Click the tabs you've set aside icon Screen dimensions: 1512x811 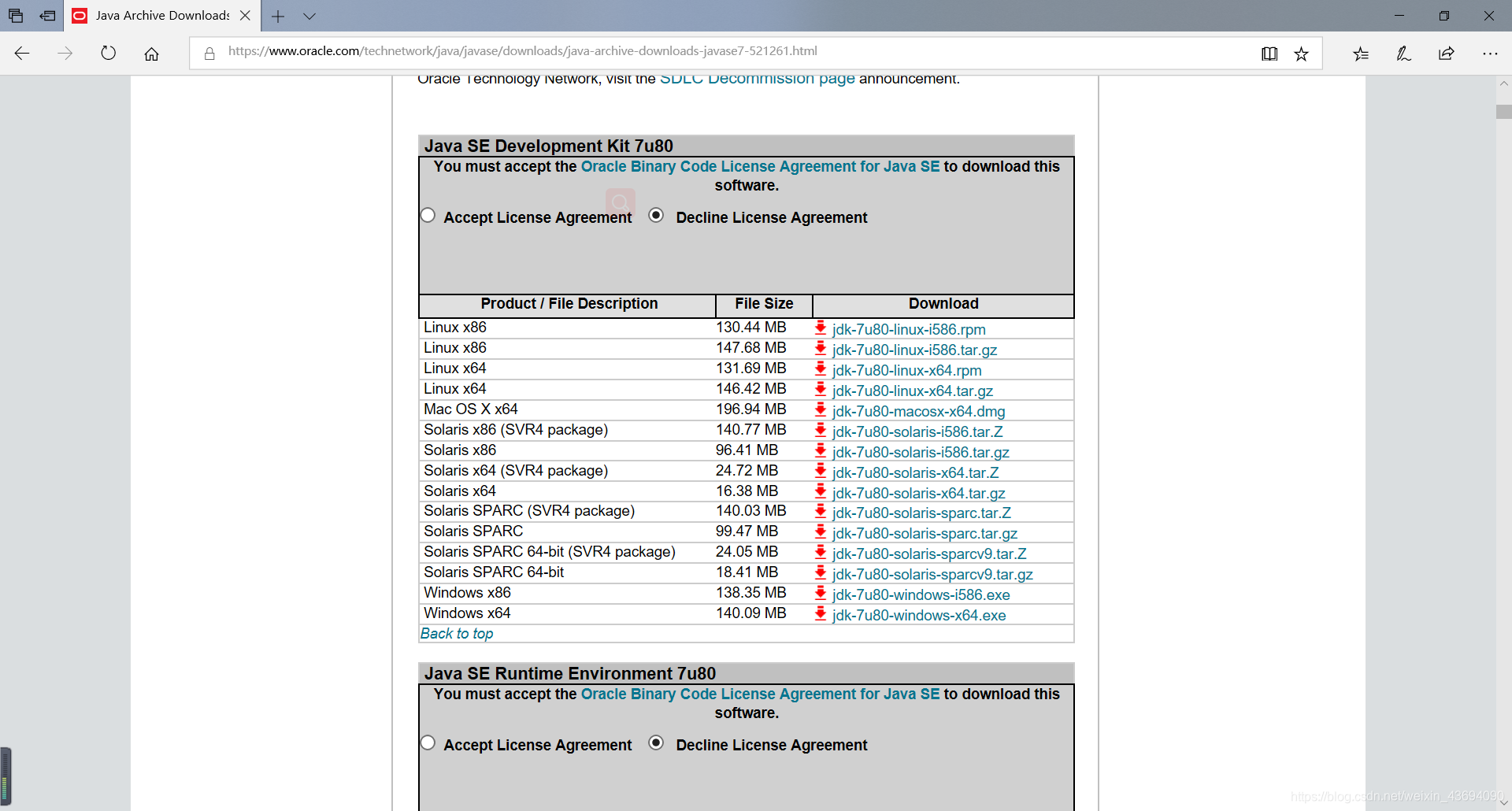point(16,16)
